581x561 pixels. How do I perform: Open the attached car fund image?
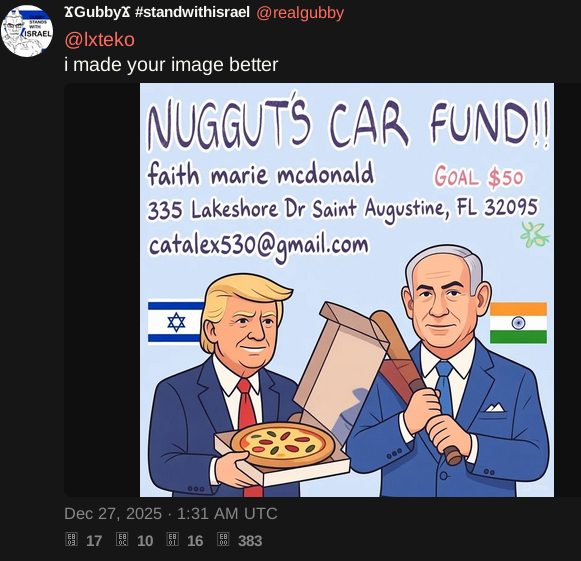coord(347,290)
